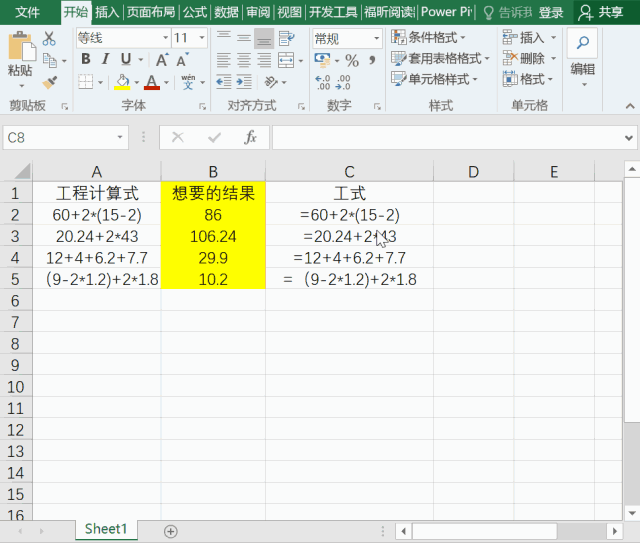640x543 pixels.
Task: Toggle Italic formatting
Action: pyautogui.click(x=105, y=59)
